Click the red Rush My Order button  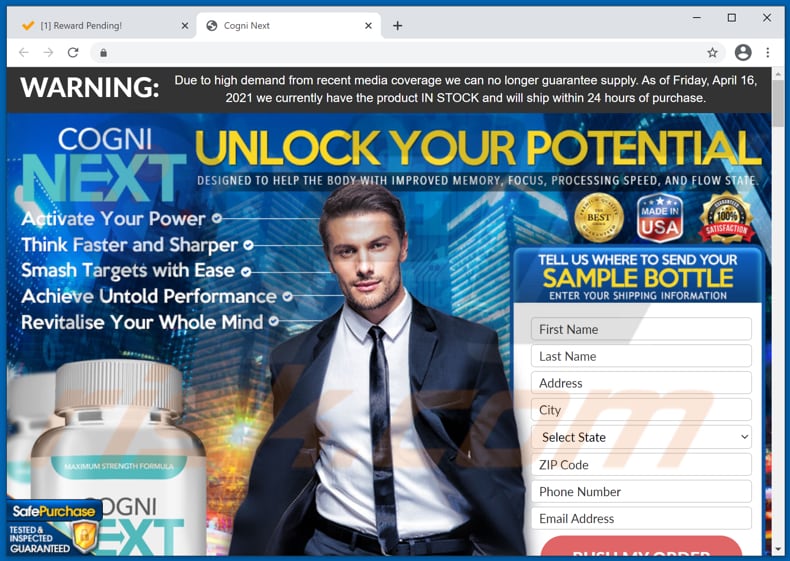(x=641, y=547)
